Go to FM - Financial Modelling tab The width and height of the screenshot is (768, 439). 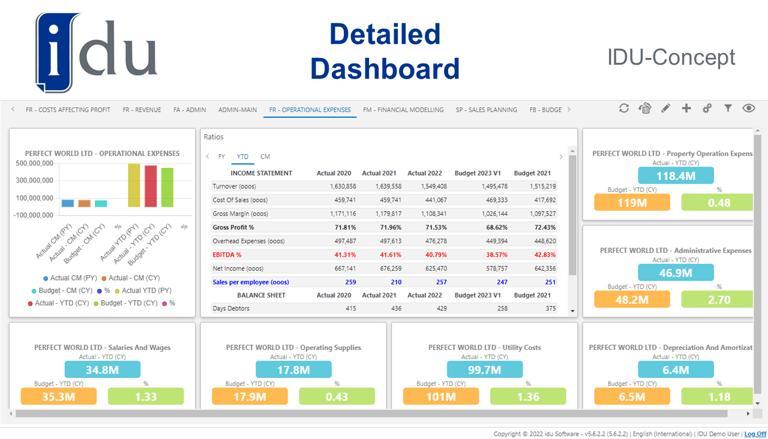[403, 110]
